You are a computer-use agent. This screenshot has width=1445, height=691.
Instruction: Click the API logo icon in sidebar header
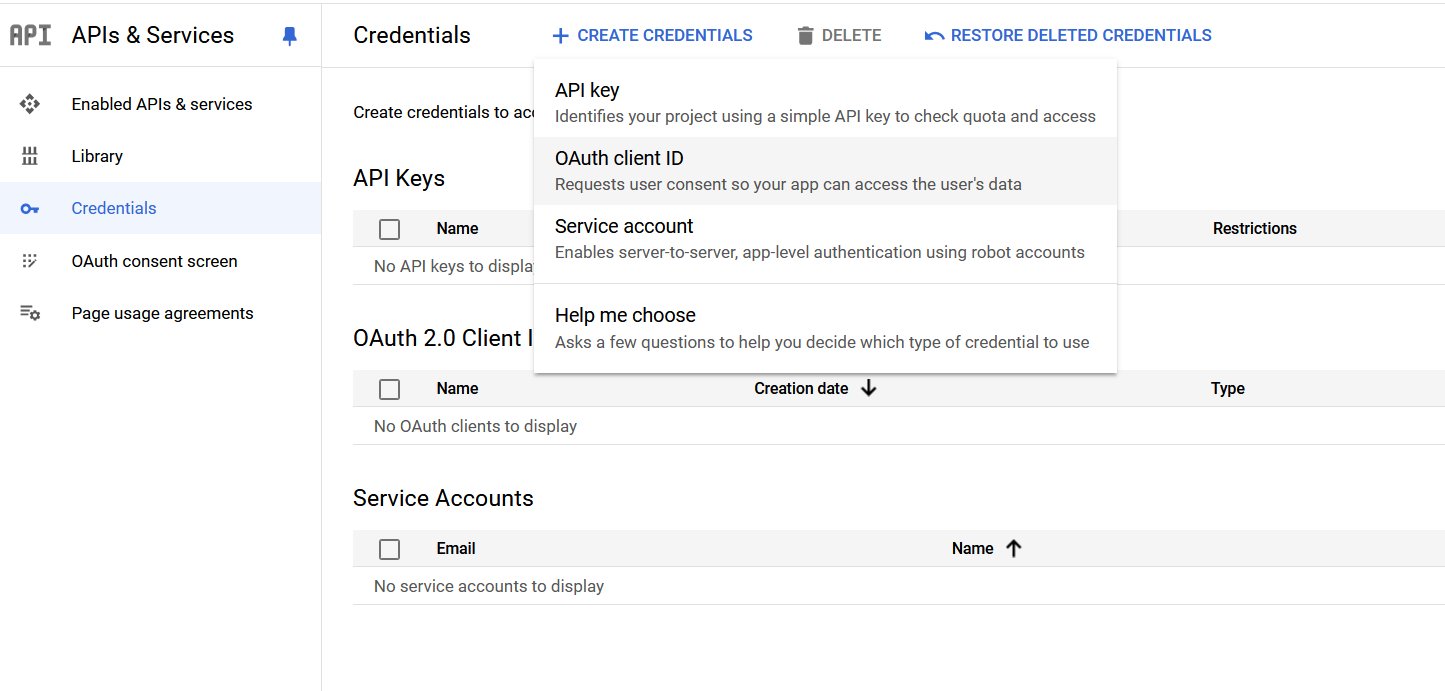click(30, 35)
